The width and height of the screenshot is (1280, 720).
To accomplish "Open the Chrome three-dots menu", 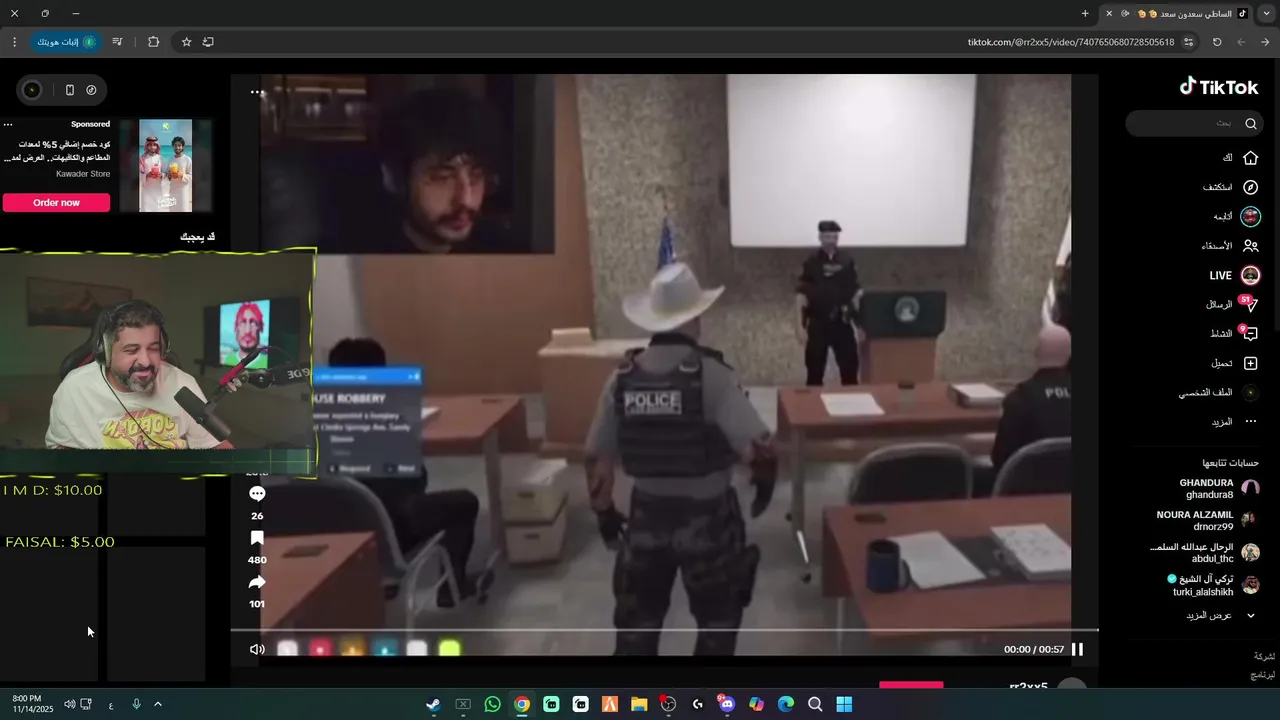I will 14,42.
